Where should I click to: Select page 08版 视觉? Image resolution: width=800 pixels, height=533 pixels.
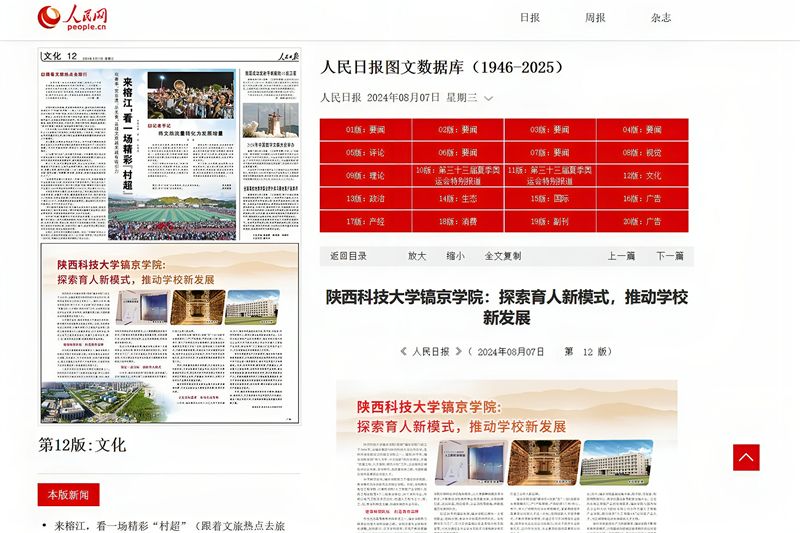click(x=642, y=153)
